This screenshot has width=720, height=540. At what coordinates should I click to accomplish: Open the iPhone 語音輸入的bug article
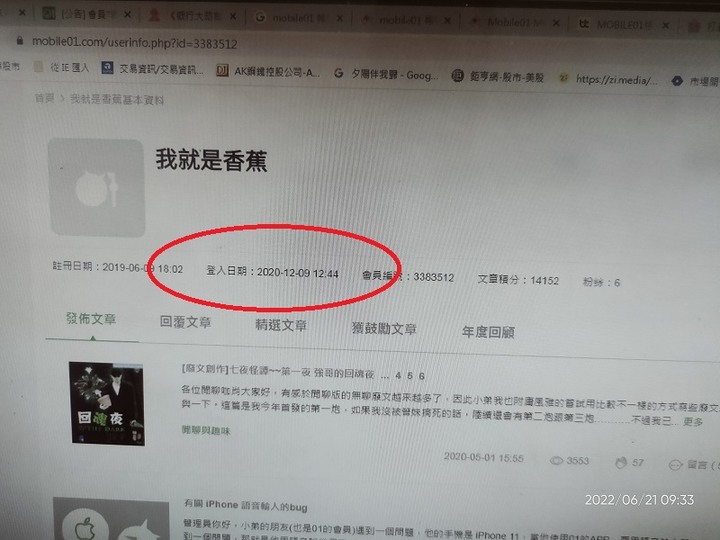point(246,506)
